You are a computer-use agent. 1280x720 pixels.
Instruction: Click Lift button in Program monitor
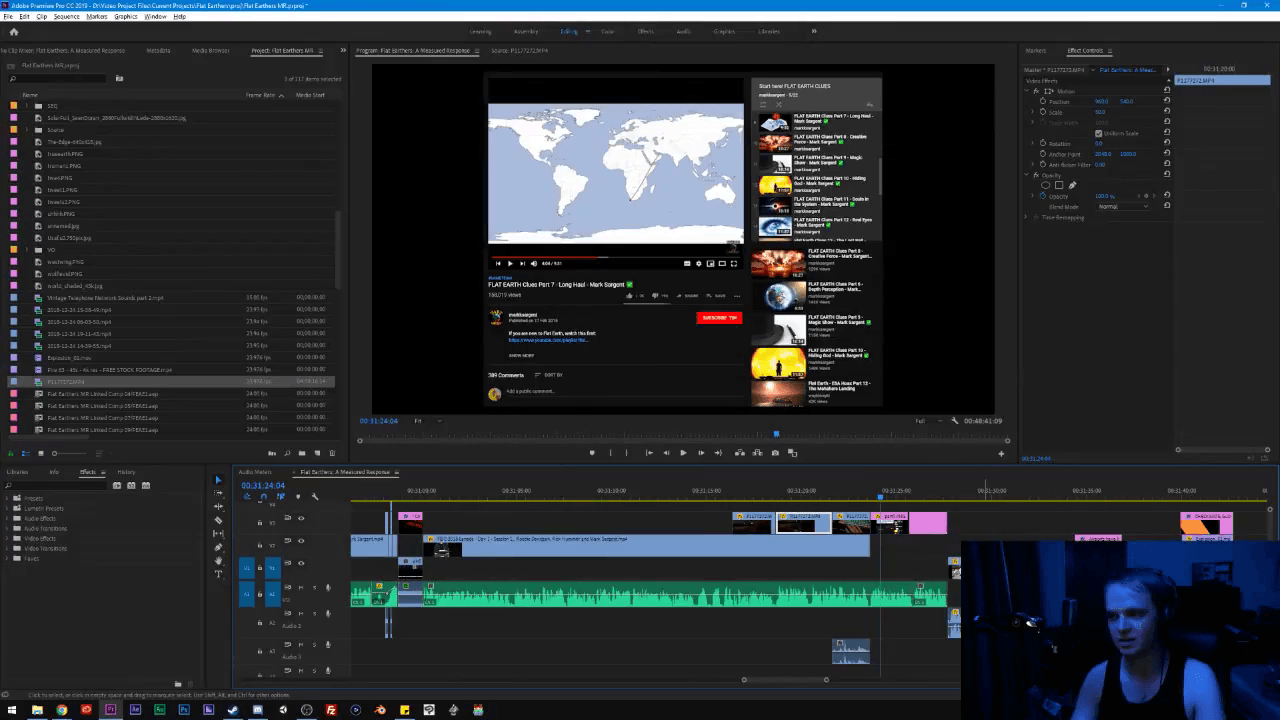[x=740, y=453]
